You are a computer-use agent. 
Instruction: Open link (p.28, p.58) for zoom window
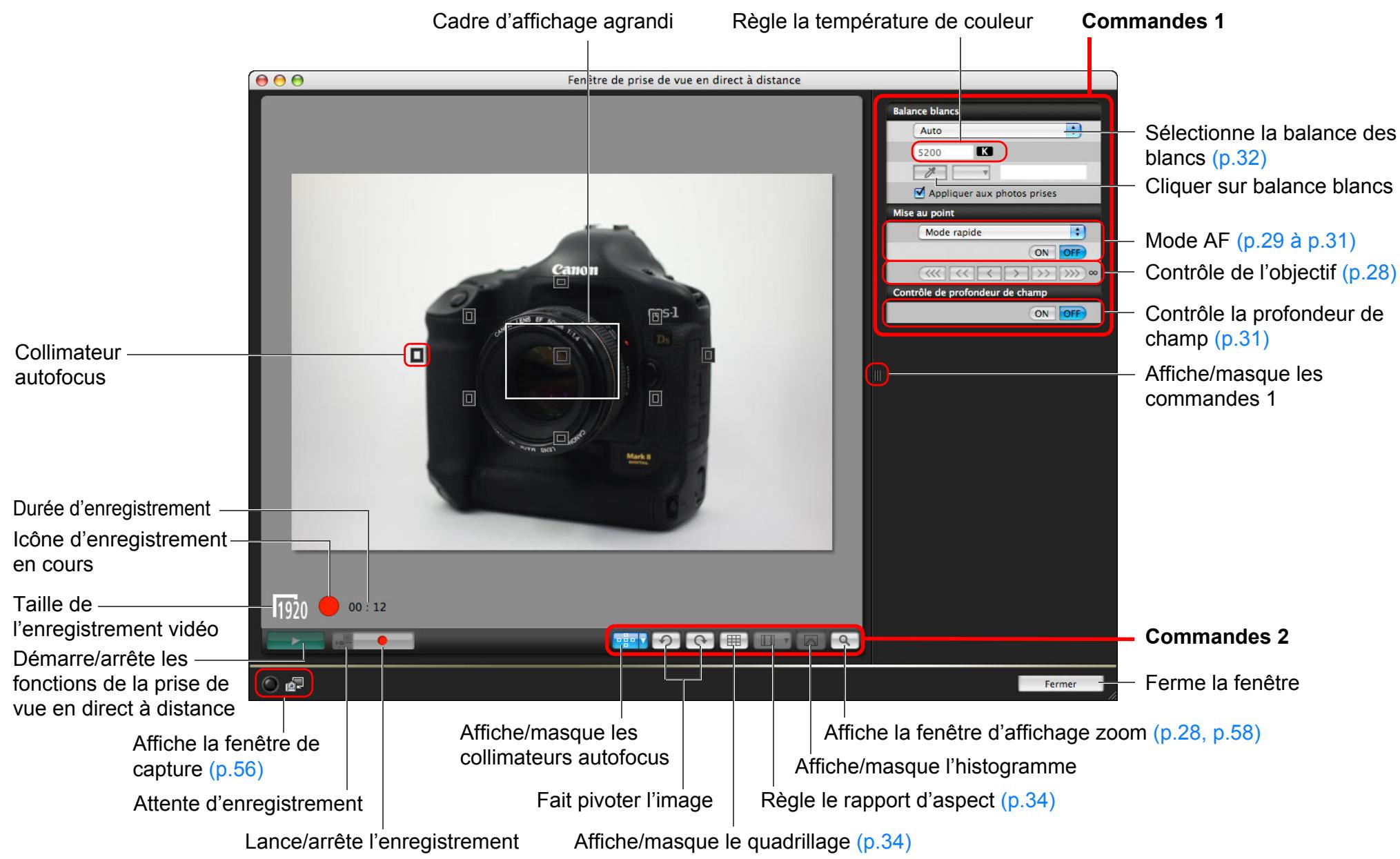point(1207,733)
